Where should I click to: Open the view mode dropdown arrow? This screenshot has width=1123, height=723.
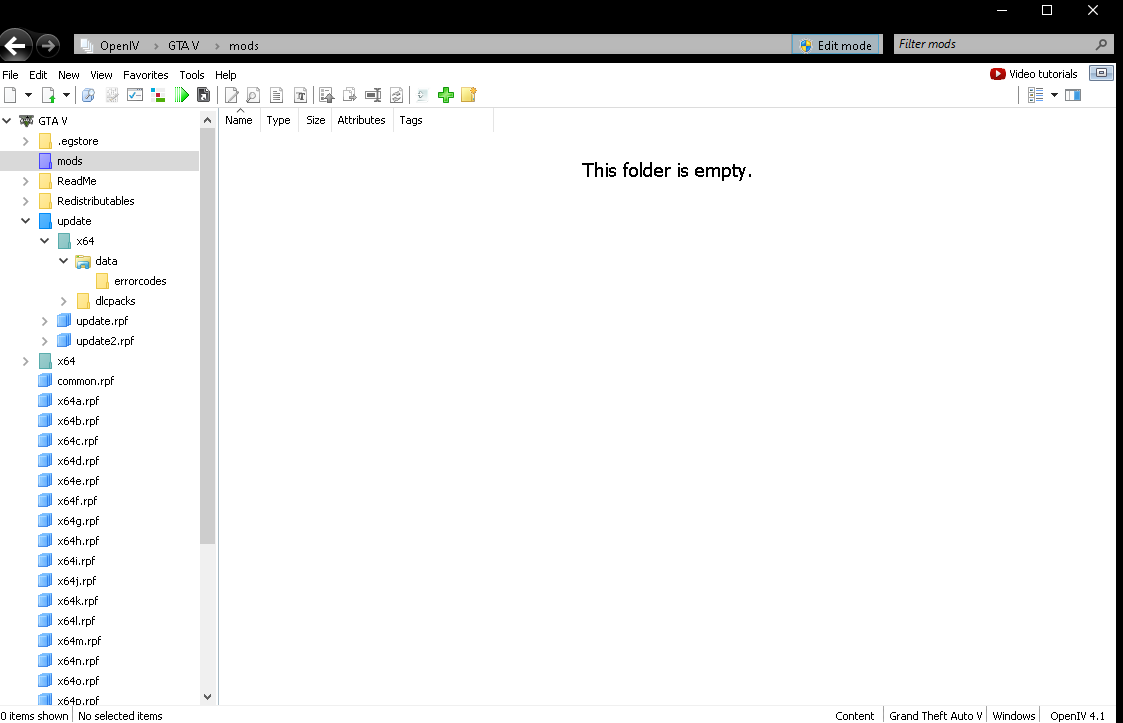[x=1054, y=95]
